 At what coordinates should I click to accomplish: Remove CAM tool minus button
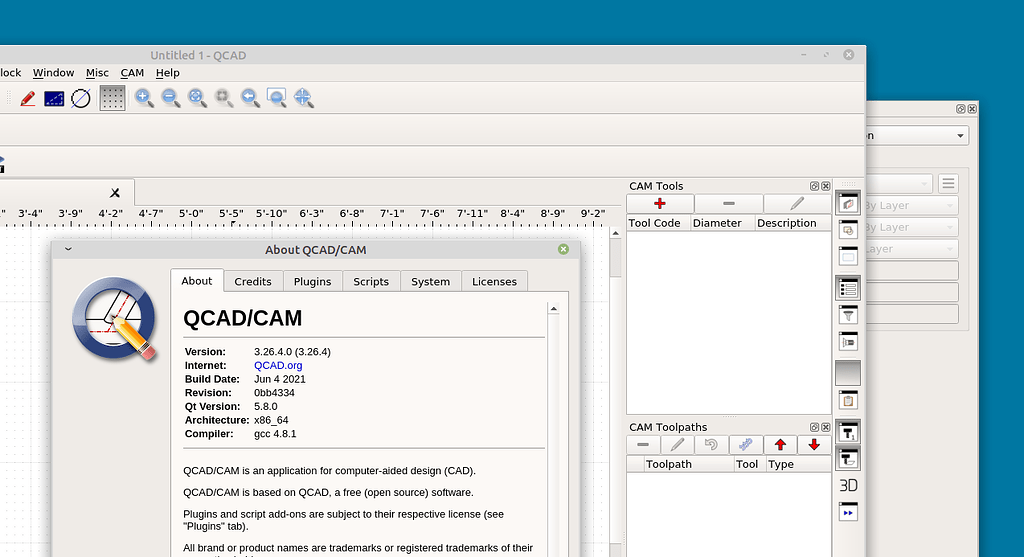[729, 204]
